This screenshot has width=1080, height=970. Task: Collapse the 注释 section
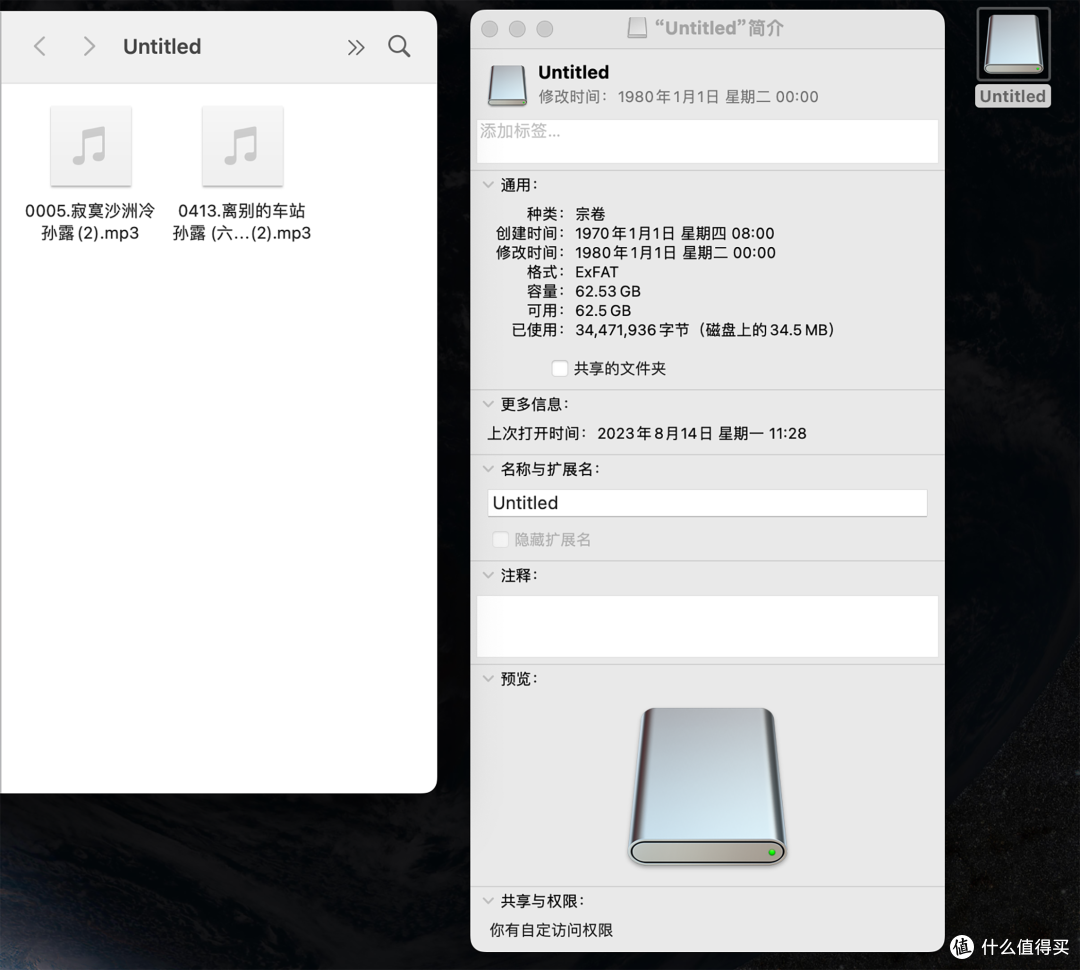pyautogui.click(x=488, y=575)
